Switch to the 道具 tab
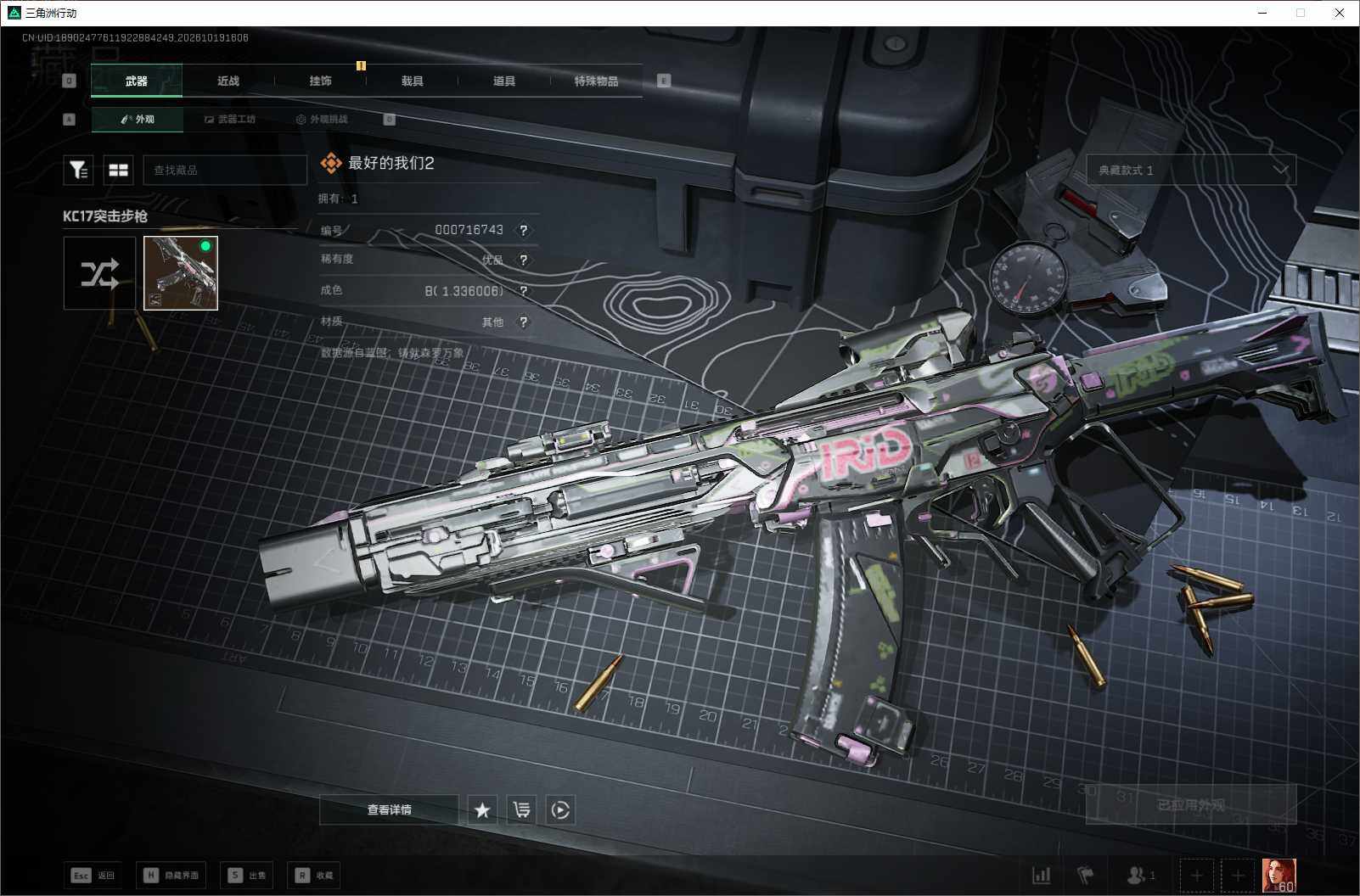Screen dimensions: 1360x896 click(x=503, y=81)
